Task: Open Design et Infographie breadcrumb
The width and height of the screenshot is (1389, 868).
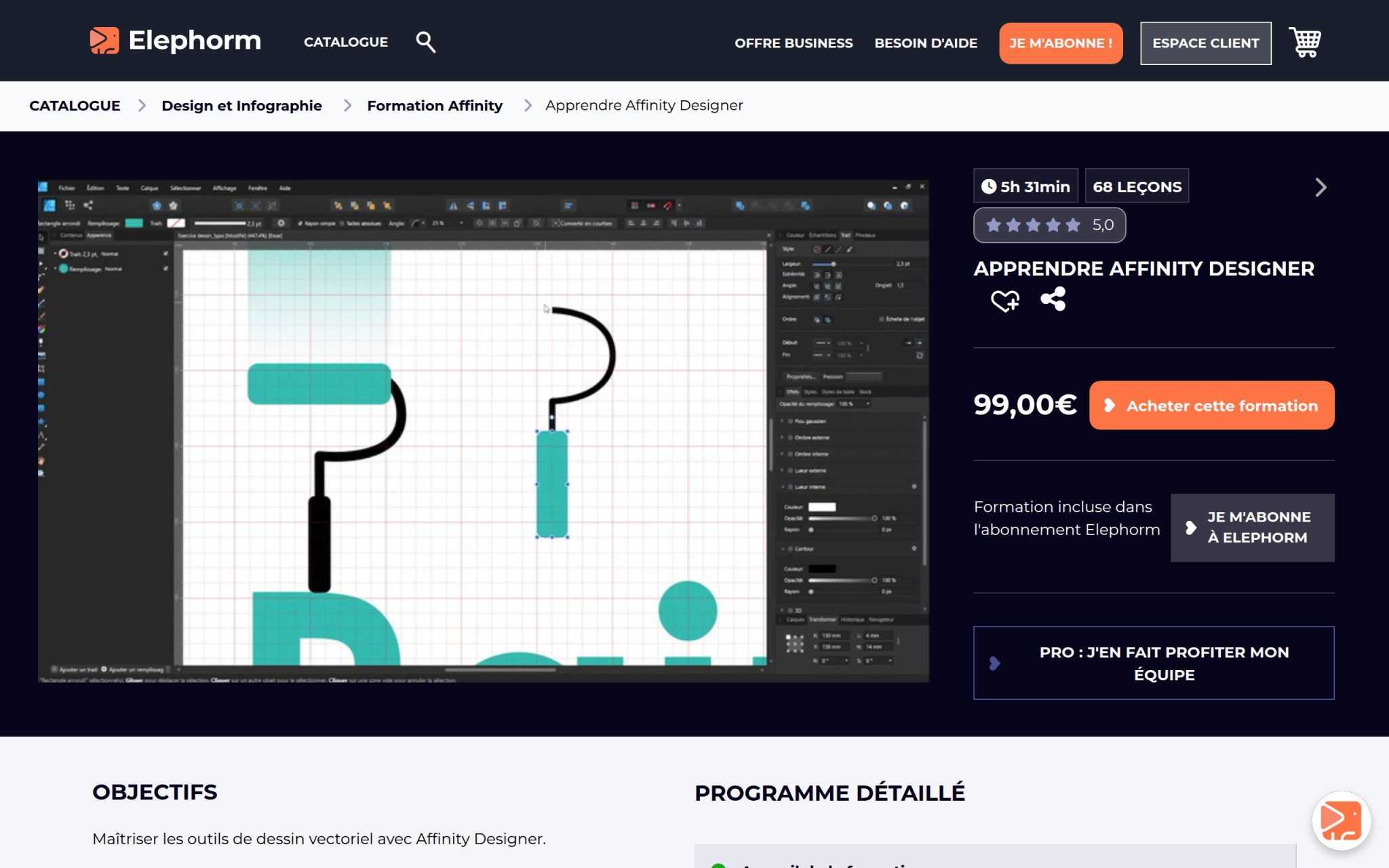Action: (241, 106)
